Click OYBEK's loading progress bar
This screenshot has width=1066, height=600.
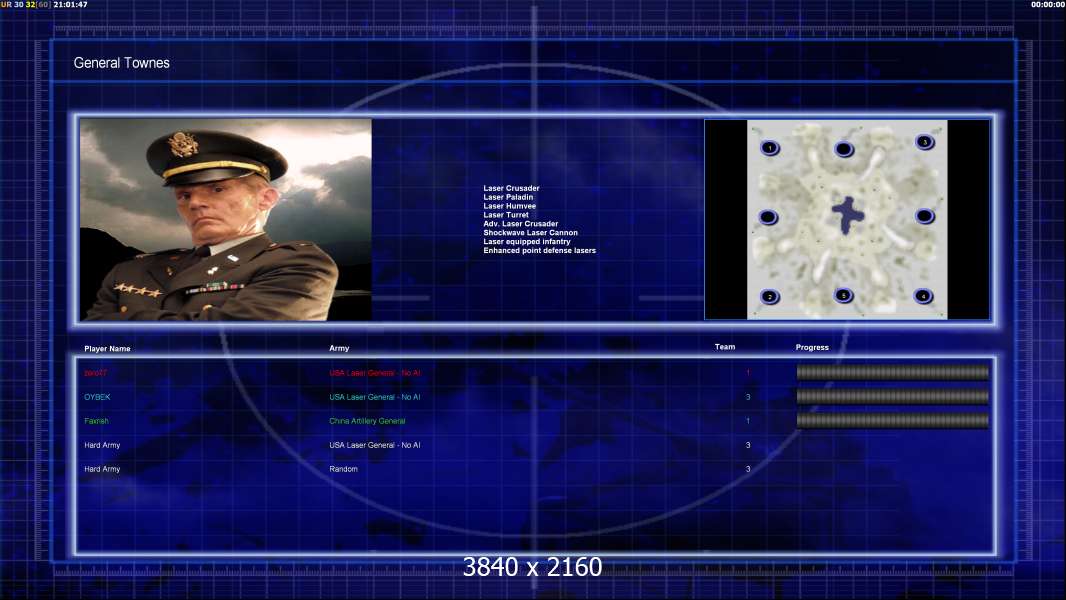coord(893,396)
